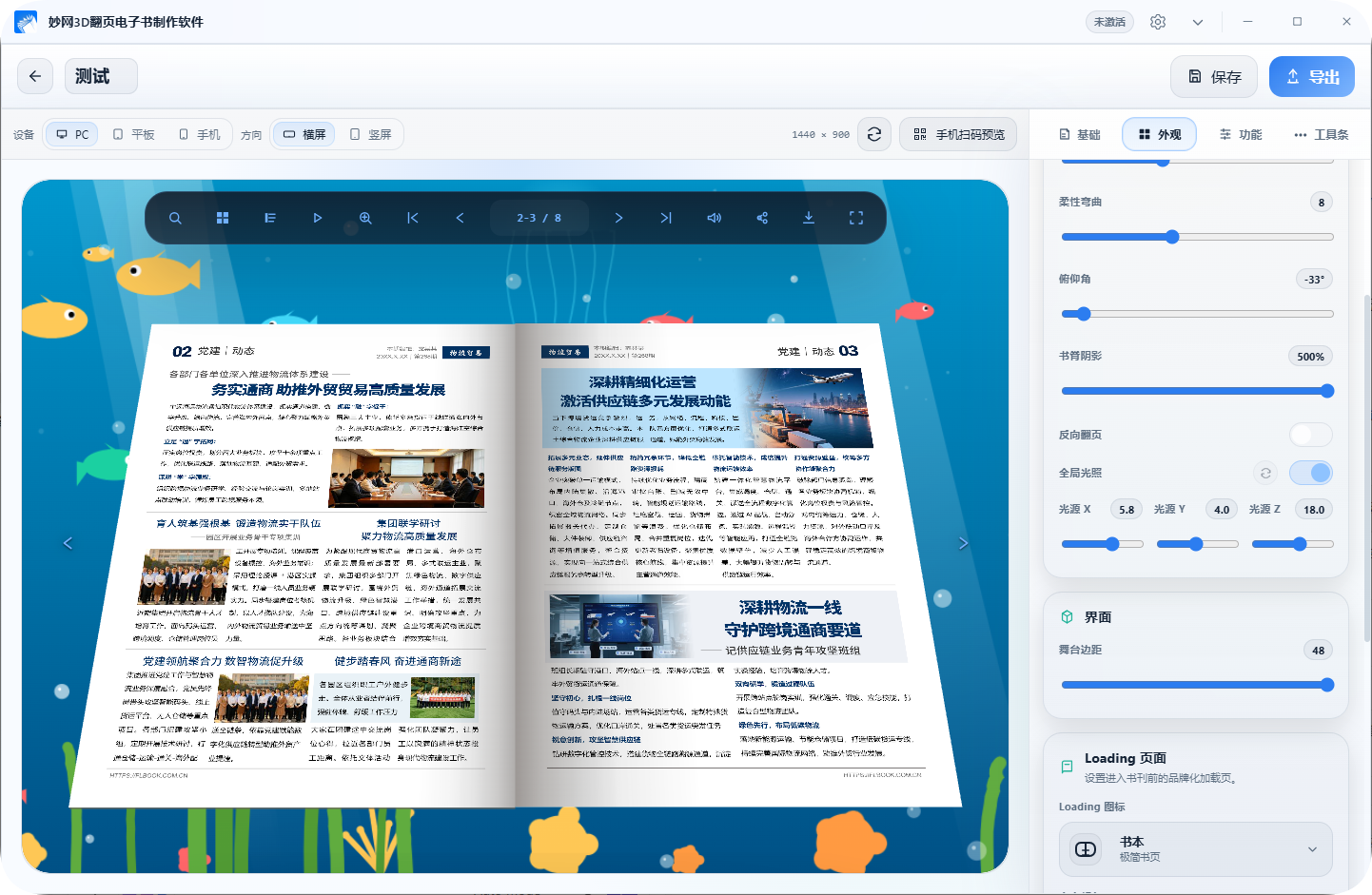1372x895 pixels.
Task: Adjust the 光源 Z slider
Action: (1292, 544)
